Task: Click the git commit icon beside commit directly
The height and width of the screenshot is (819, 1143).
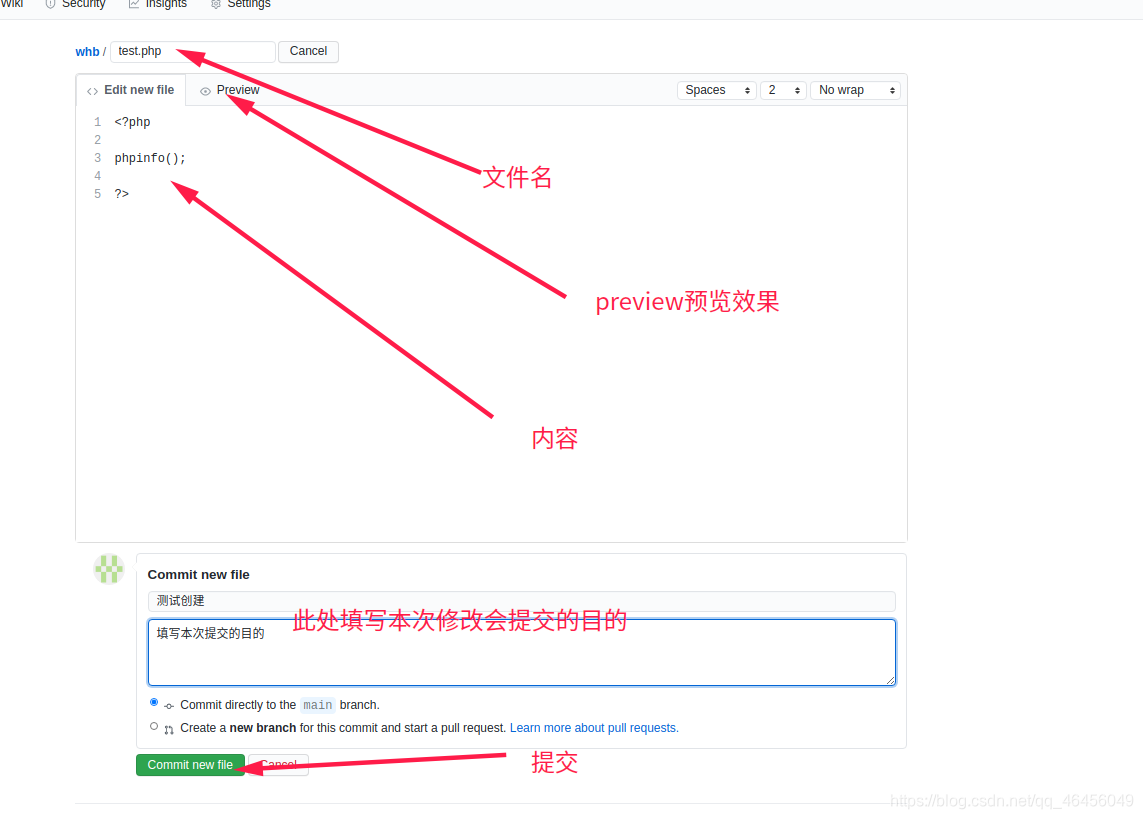Action: click(x=169, y=706)
